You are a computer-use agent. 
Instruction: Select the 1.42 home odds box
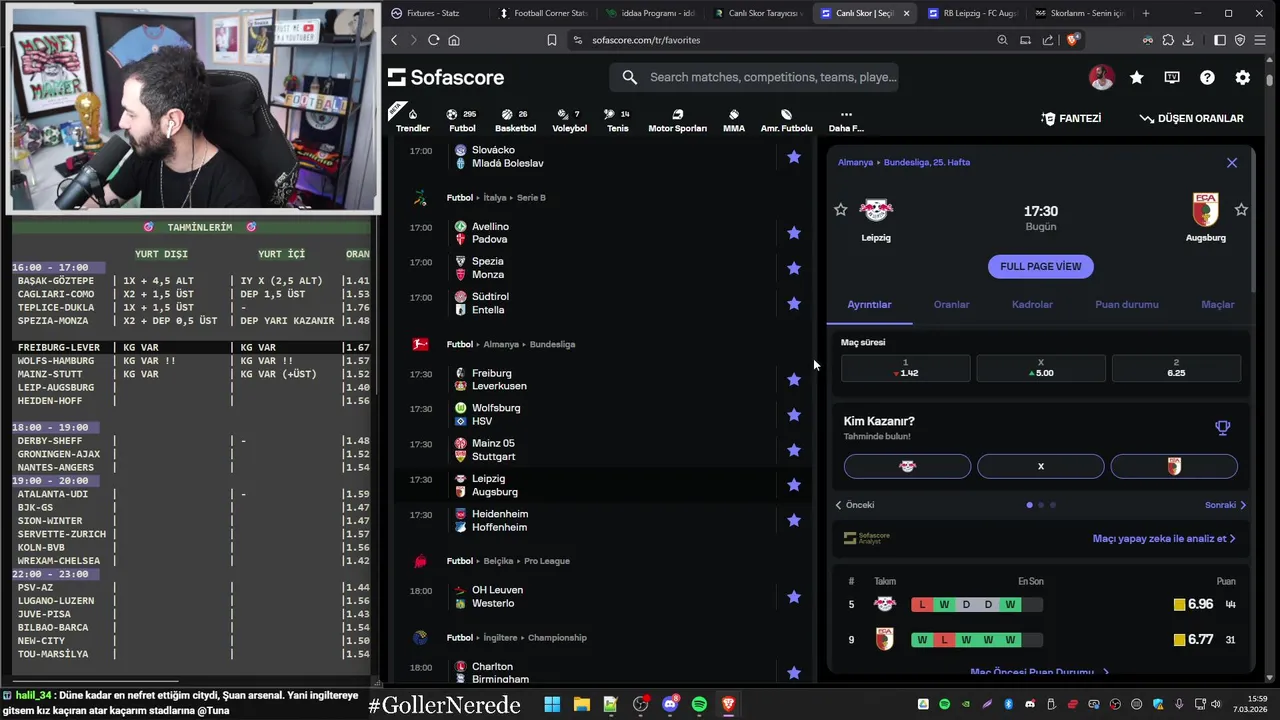click(905, 368)
